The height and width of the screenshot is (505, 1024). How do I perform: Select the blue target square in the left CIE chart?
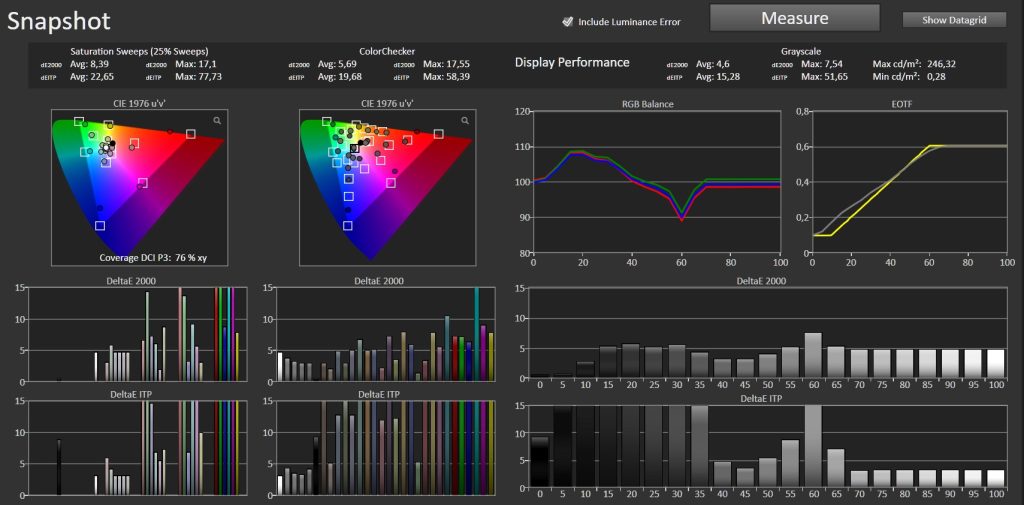100,226
